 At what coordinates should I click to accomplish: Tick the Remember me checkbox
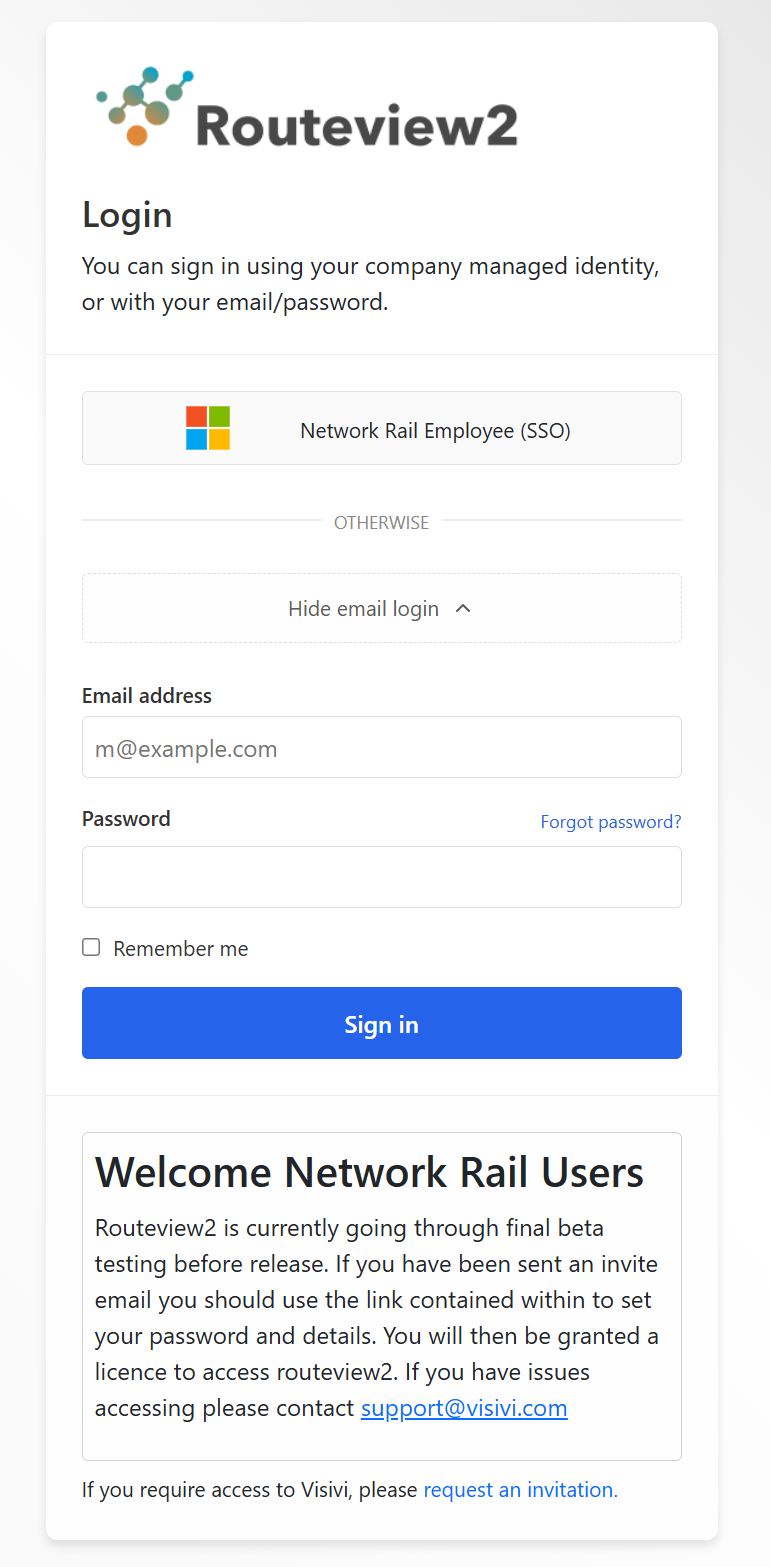(x=91, y=947)
